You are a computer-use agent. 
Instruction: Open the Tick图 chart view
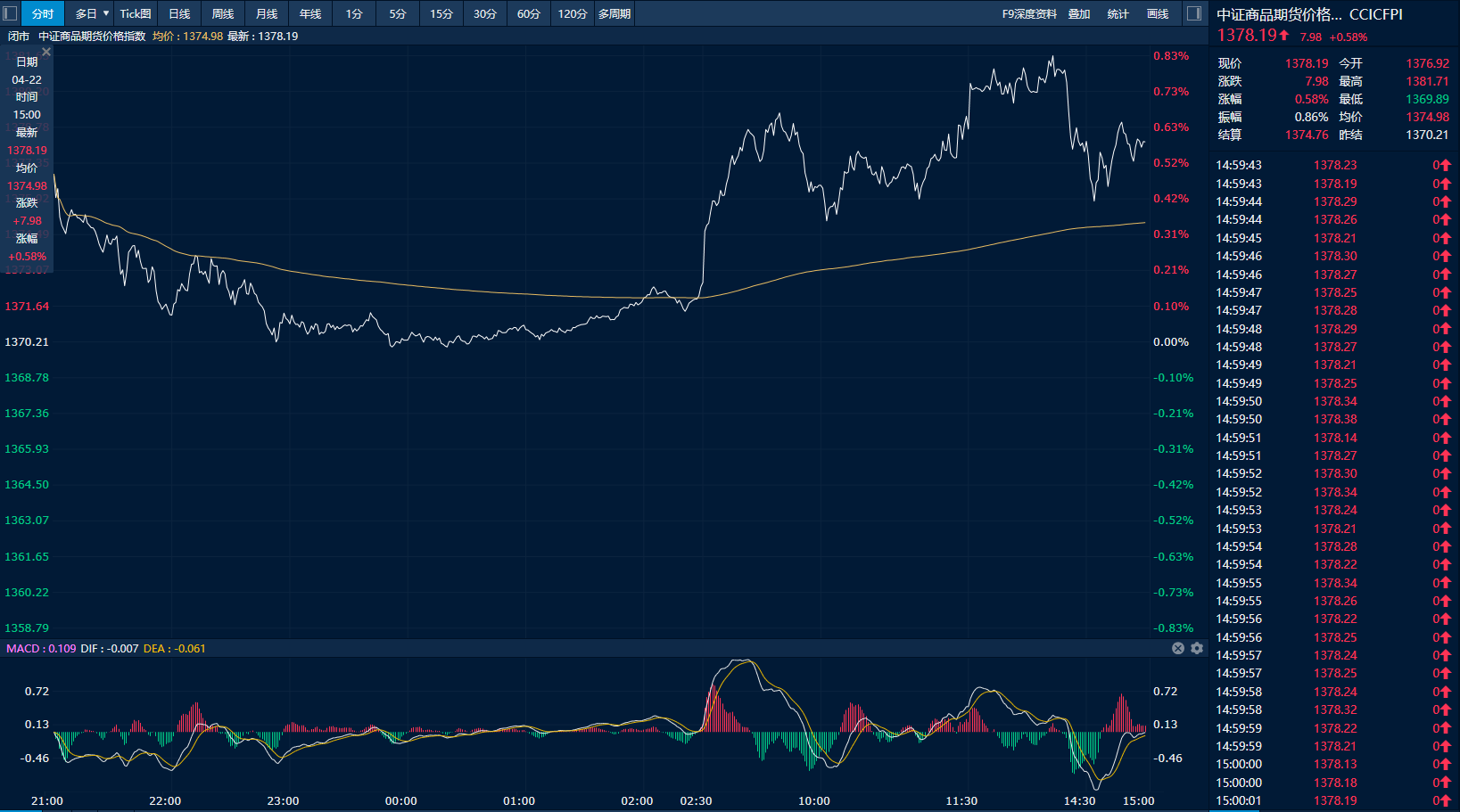pyautogui.click(x=136, y=13)
